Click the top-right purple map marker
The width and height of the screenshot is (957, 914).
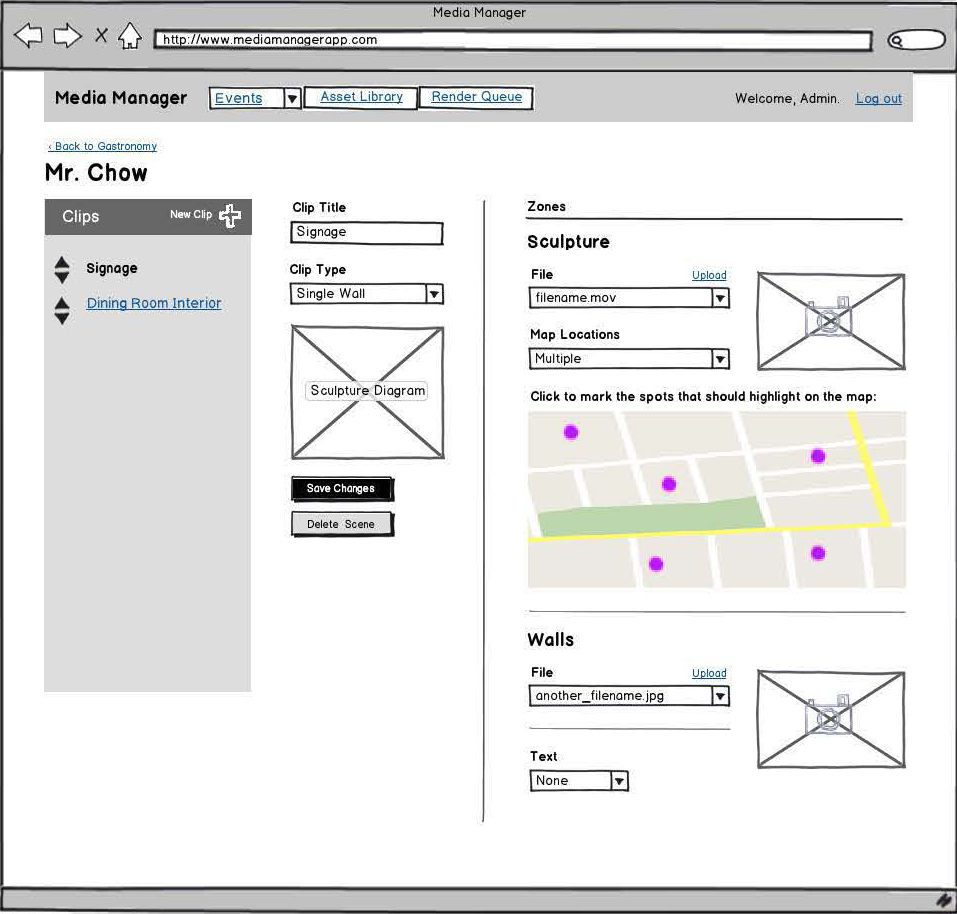pyautogui.click(x=818, y=456)
